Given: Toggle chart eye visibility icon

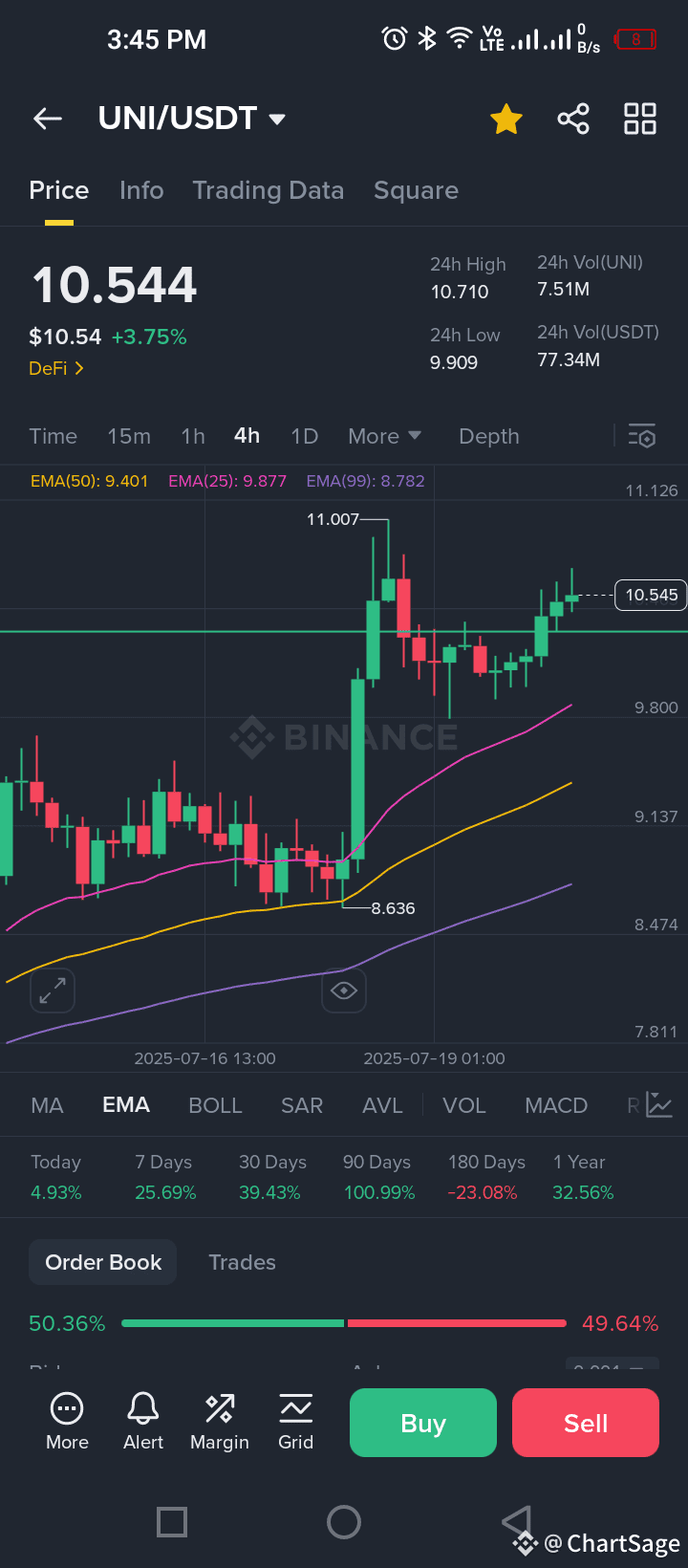Looking at the screenshot, I should click(x=344, y=991).
